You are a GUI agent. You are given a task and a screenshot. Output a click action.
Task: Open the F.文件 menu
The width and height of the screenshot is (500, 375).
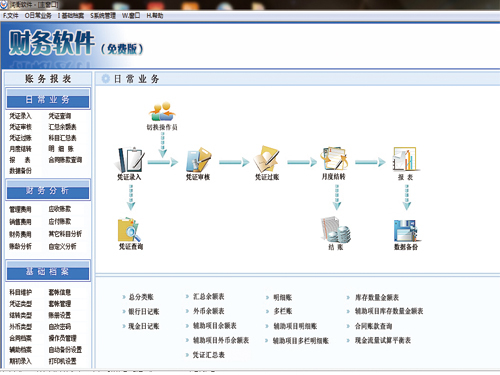tap(11, 16)
